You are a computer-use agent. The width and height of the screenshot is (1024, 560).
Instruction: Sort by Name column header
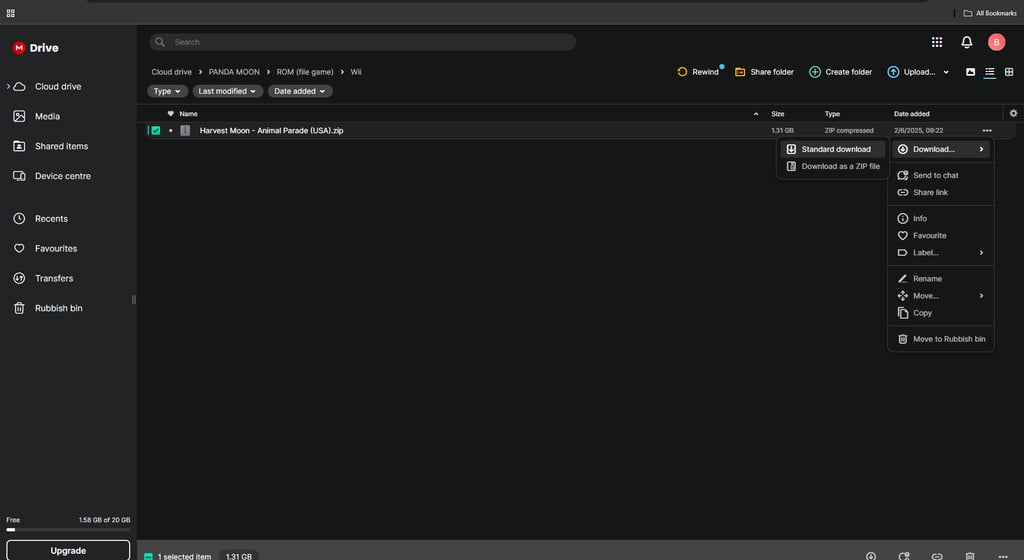188,114
